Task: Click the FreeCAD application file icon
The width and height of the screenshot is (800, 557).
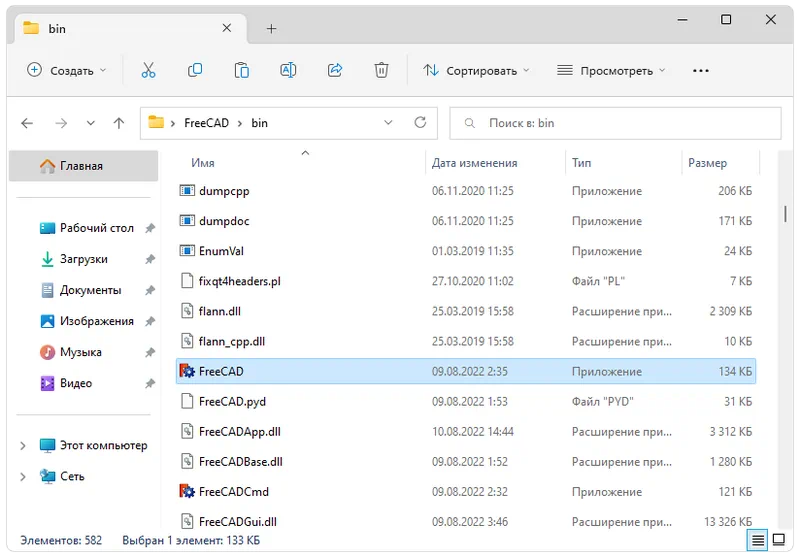Action: coord(187,371)
